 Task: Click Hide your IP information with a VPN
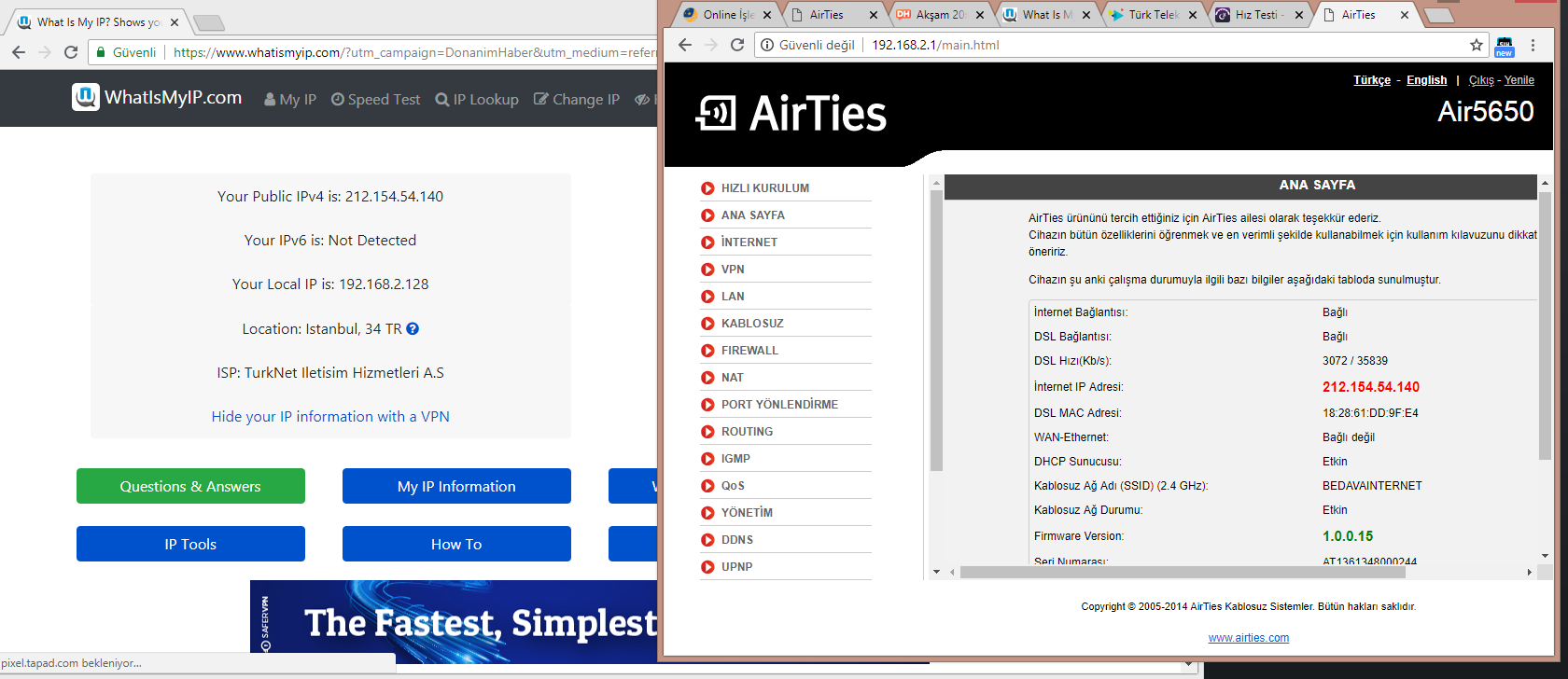330,416
